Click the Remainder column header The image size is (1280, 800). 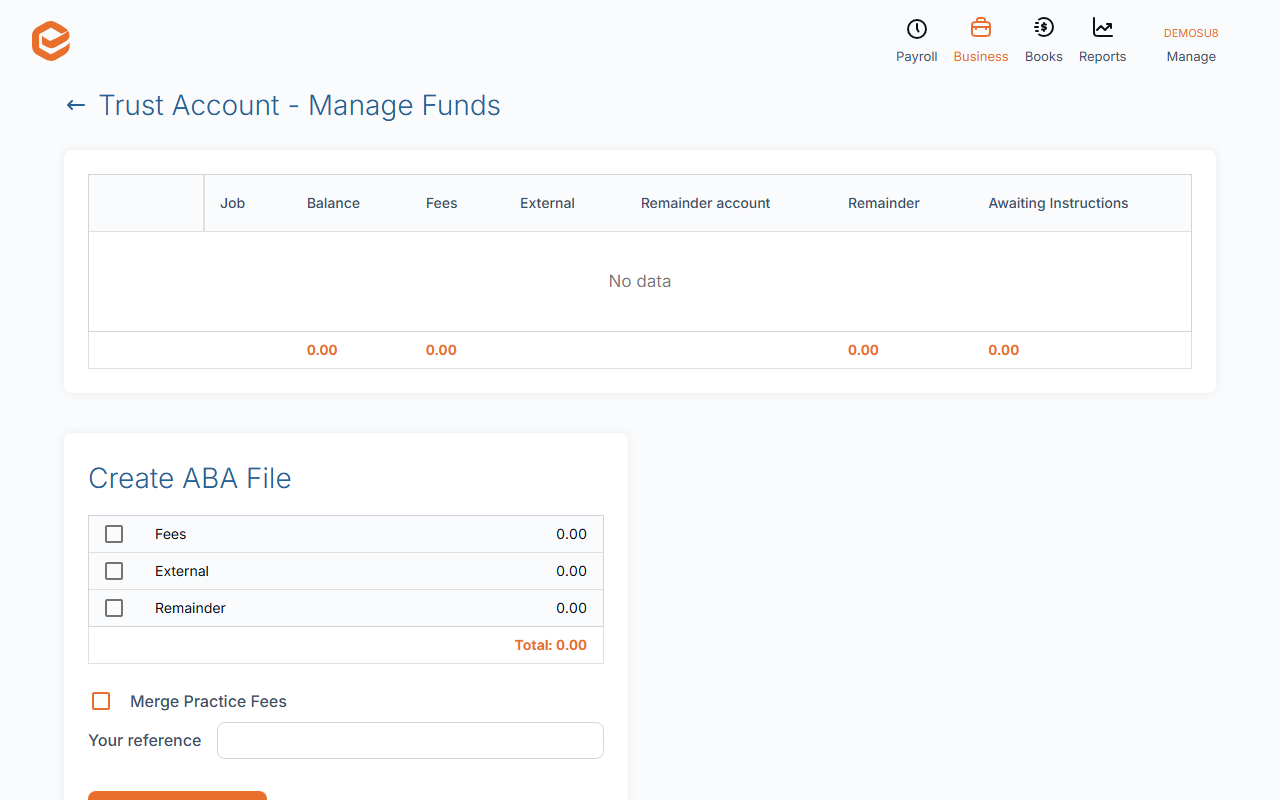click(x=884, y=203)
